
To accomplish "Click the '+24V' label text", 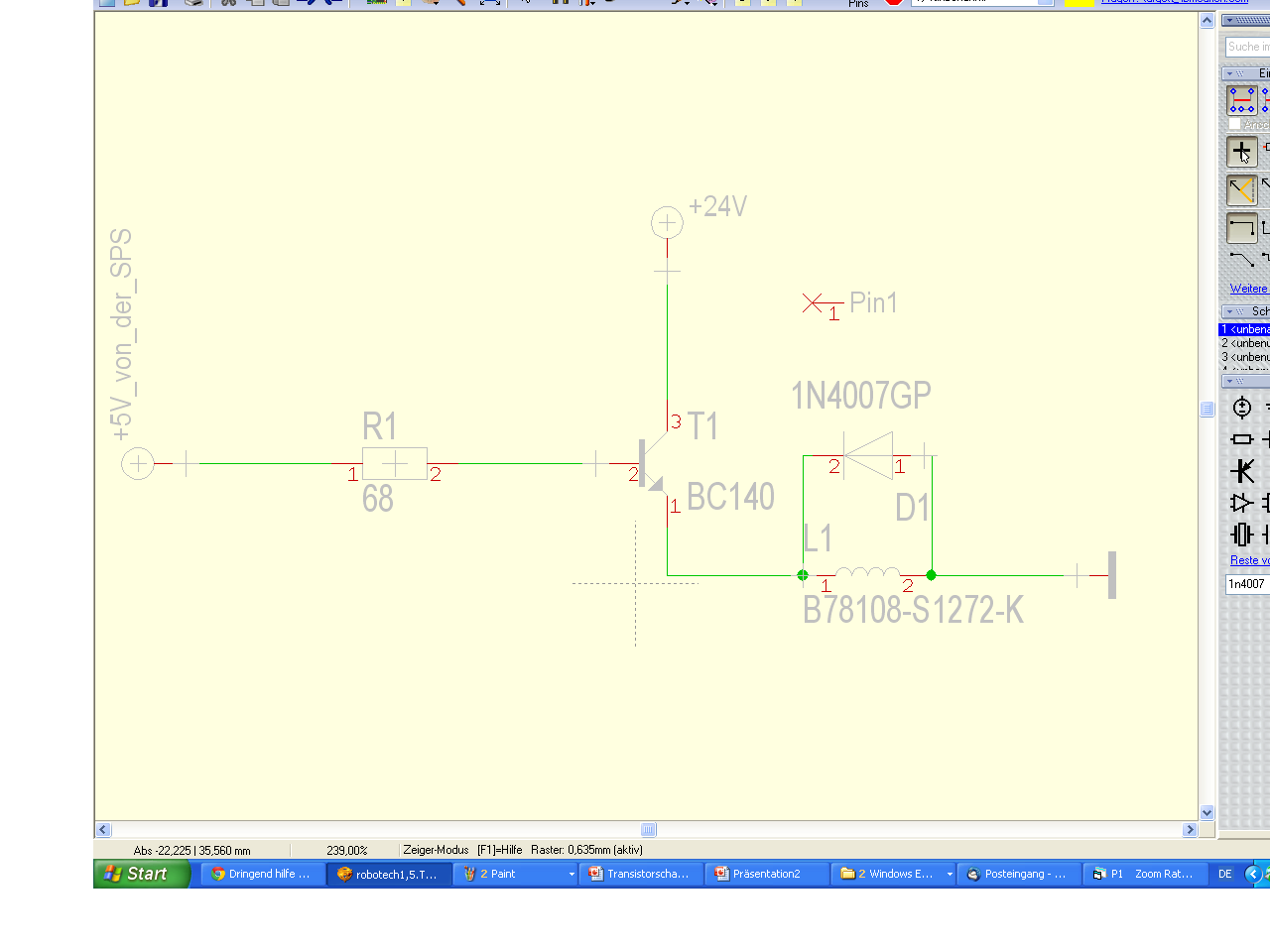I will (x=717, y=206).
